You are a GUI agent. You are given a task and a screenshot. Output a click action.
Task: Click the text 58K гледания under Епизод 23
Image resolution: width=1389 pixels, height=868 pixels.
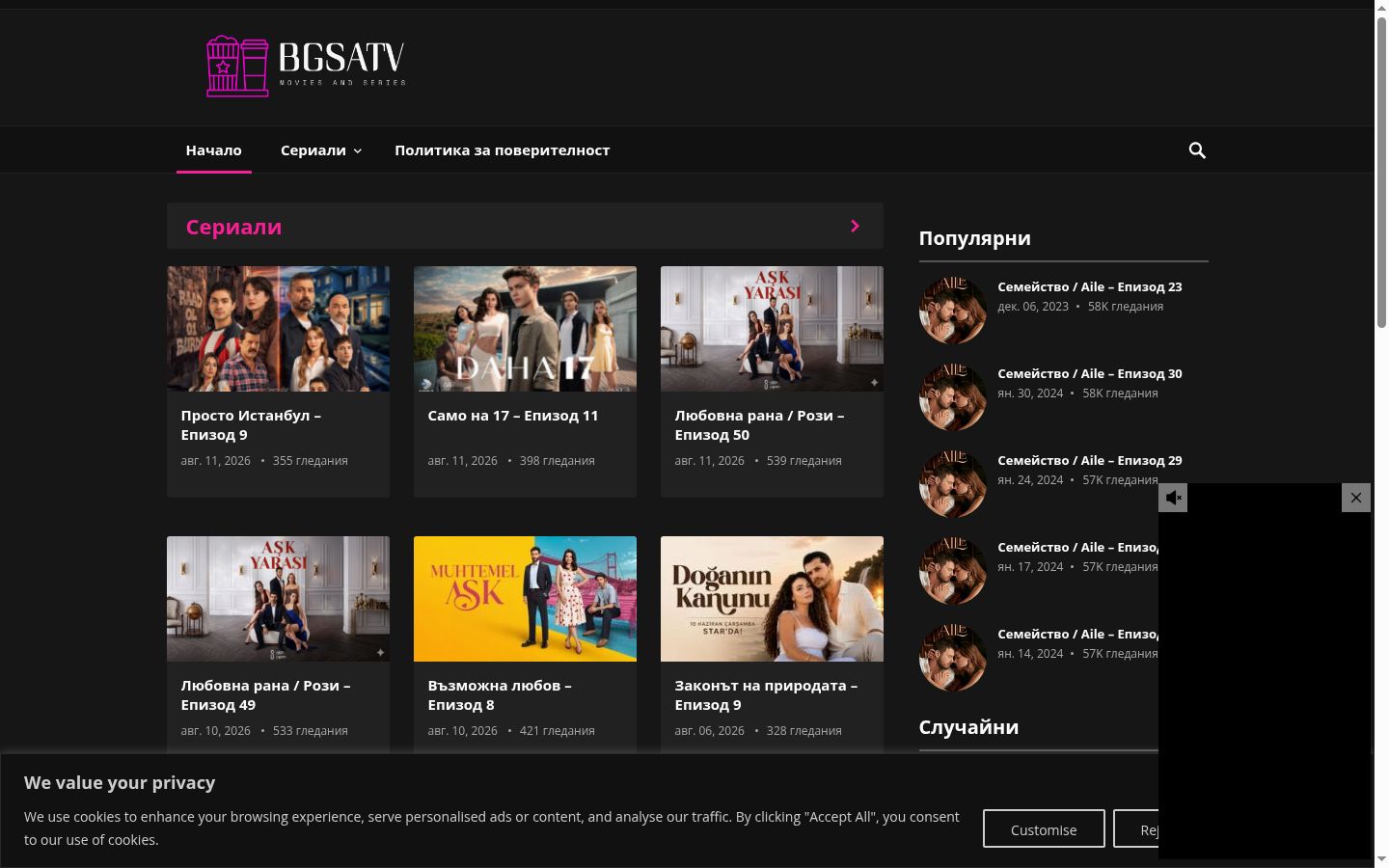click(x=1126, y=307)
